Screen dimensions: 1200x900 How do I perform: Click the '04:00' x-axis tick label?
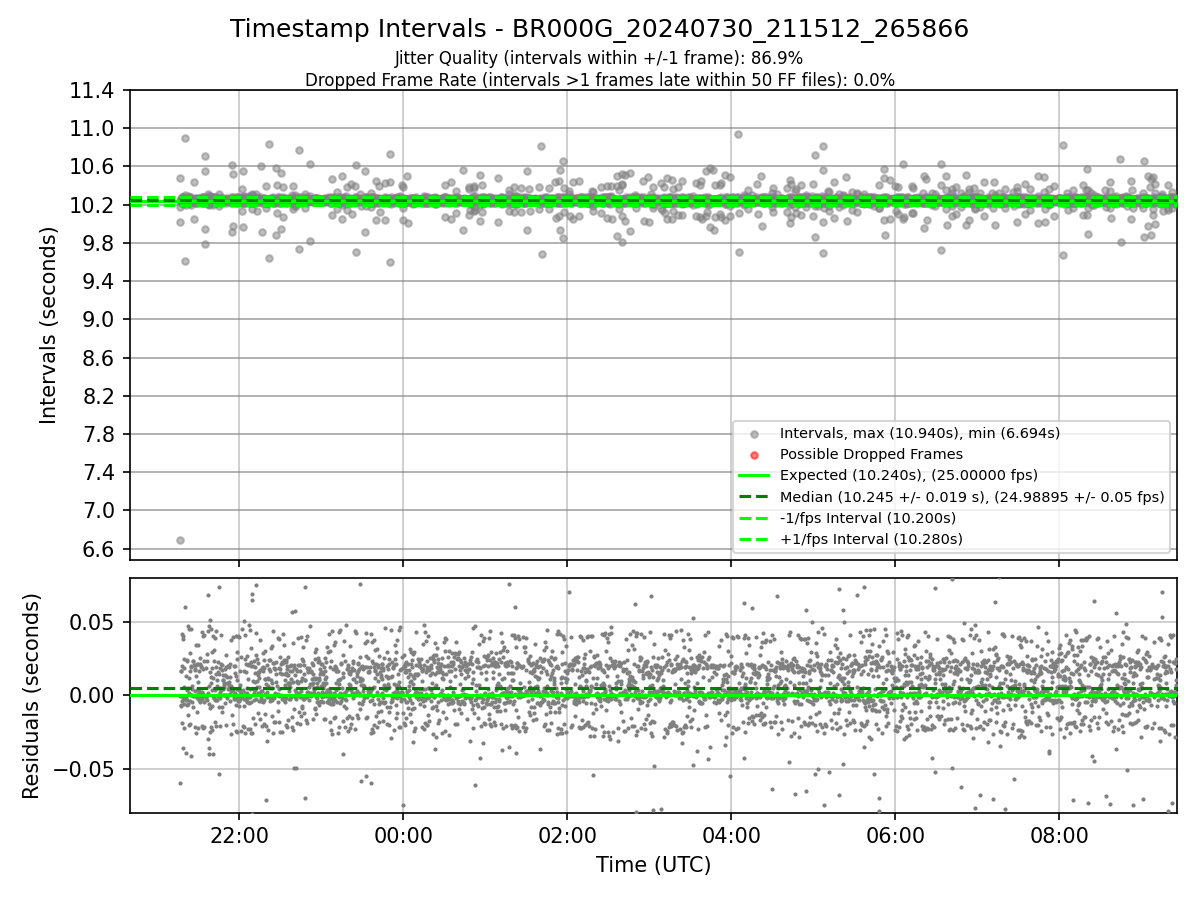[x=731, y=835]
